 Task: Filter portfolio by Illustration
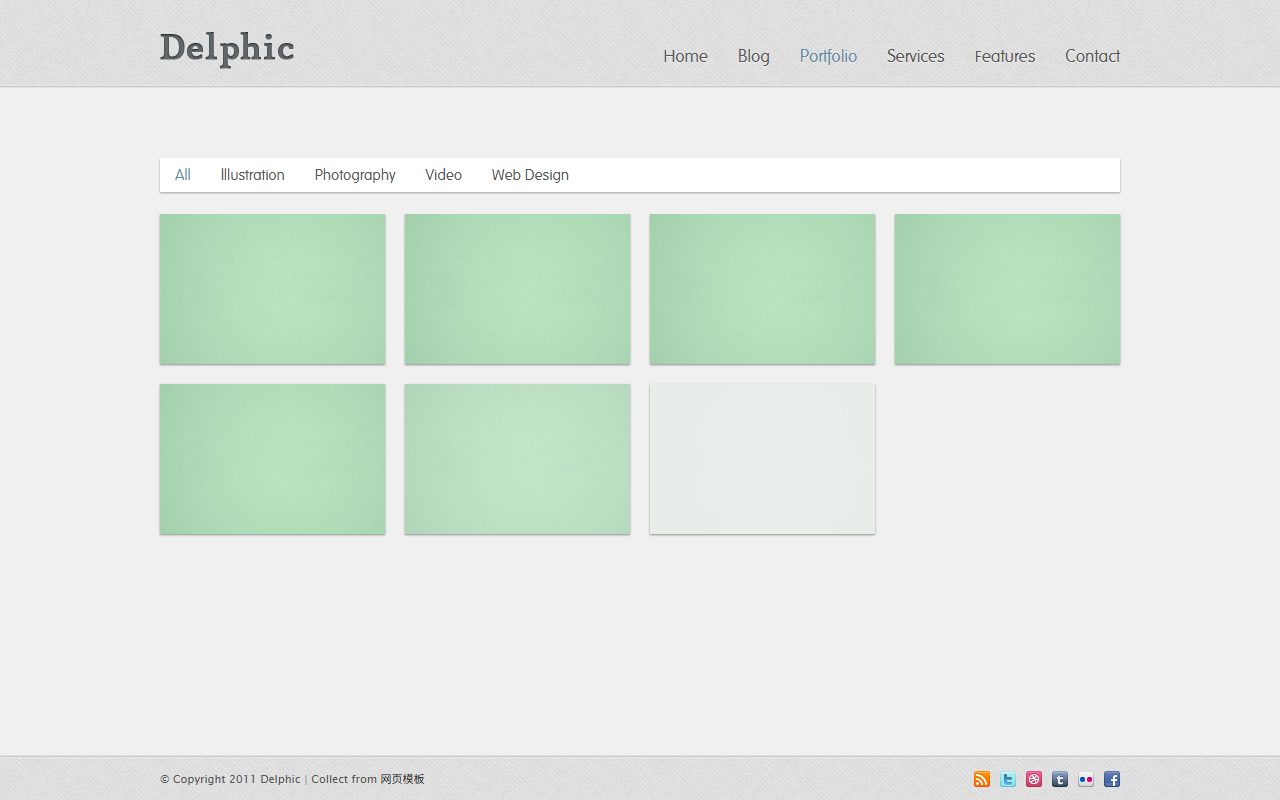(252, 175)
